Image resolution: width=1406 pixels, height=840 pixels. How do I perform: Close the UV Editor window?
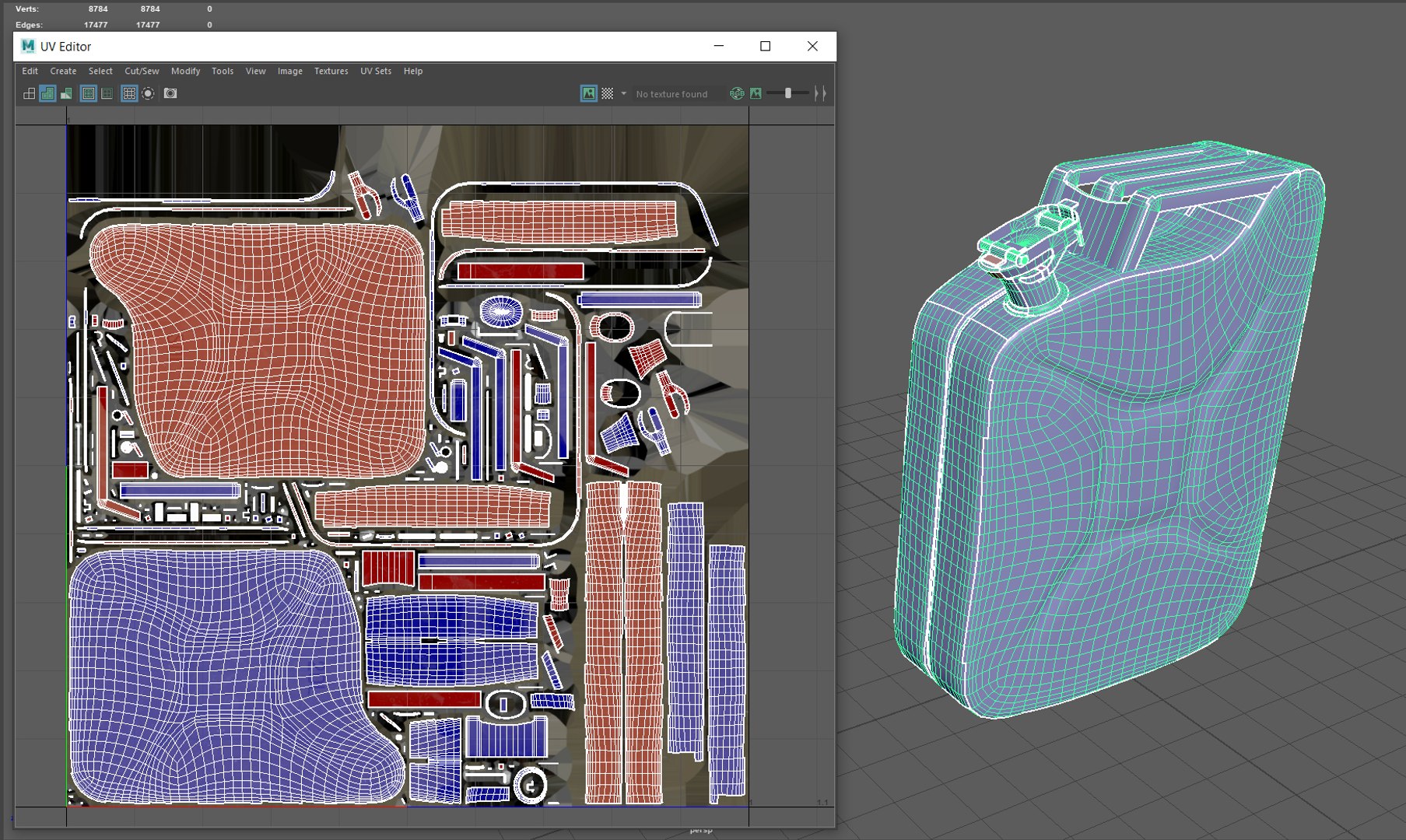tap(812, 46)
